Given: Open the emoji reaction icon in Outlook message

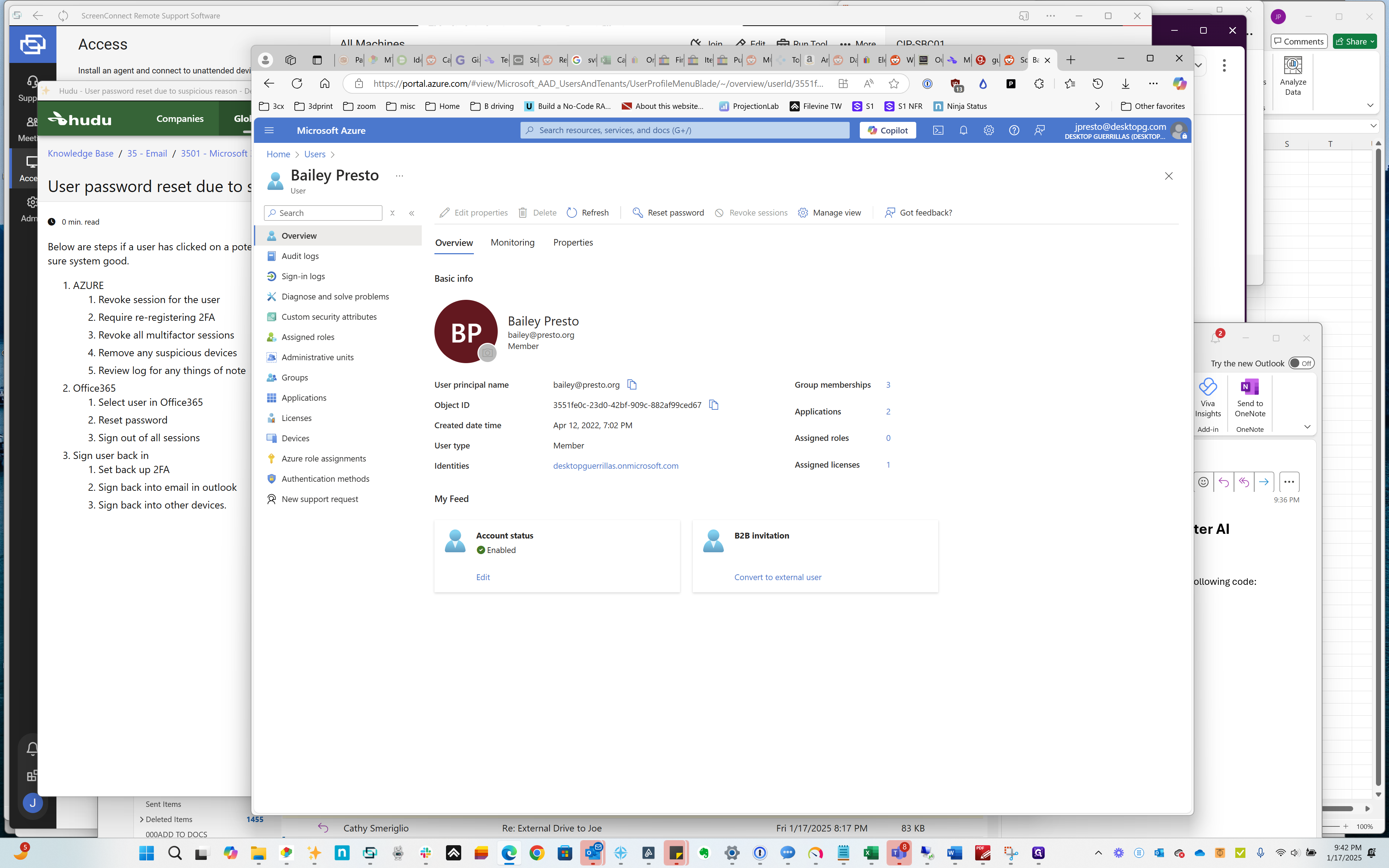Looking at the screenshot, I should (1203, 482).
